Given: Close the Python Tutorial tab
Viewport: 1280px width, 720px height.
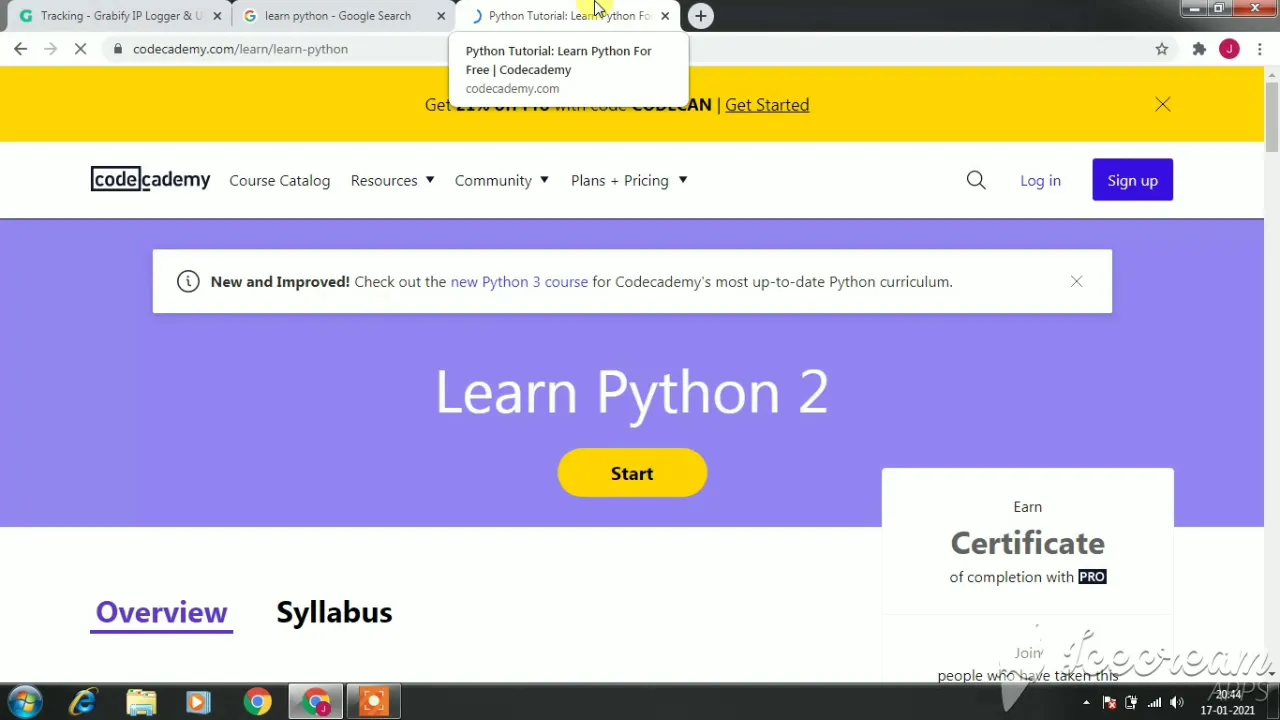Looking at the screenshot, I should [x=665, y=16].
